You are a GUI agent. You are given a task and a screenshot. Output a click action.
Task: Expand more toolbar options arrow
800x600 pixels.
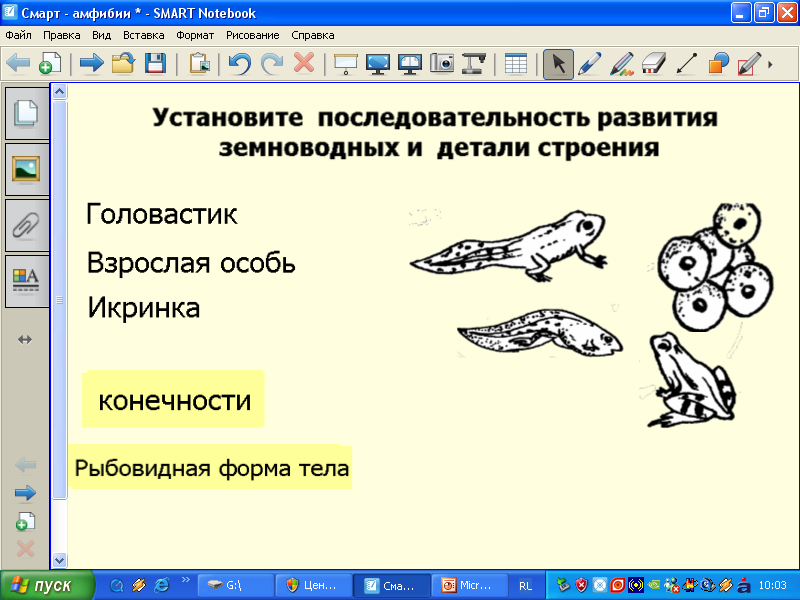click(x=770, y=65)
